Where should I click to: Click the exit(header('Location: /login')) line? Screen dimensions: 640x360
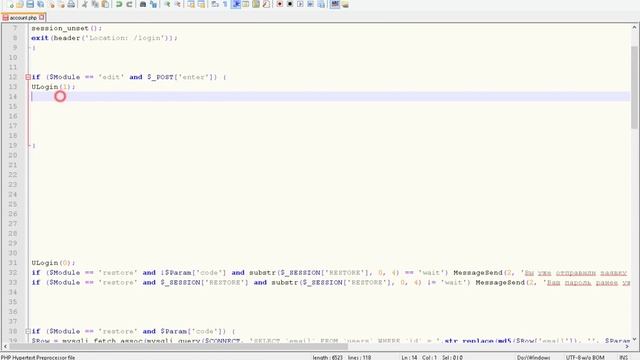104,38
